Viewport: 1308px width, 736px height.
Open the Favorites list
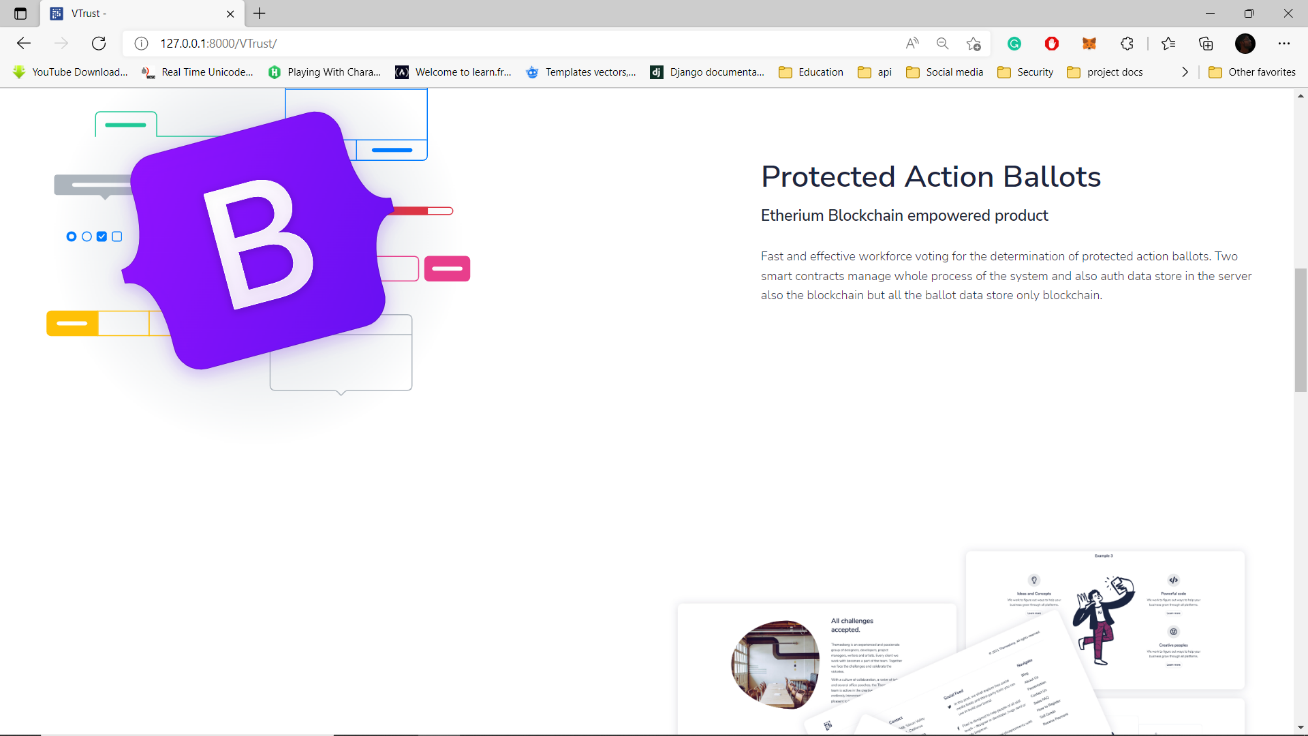coord(1168,44)
